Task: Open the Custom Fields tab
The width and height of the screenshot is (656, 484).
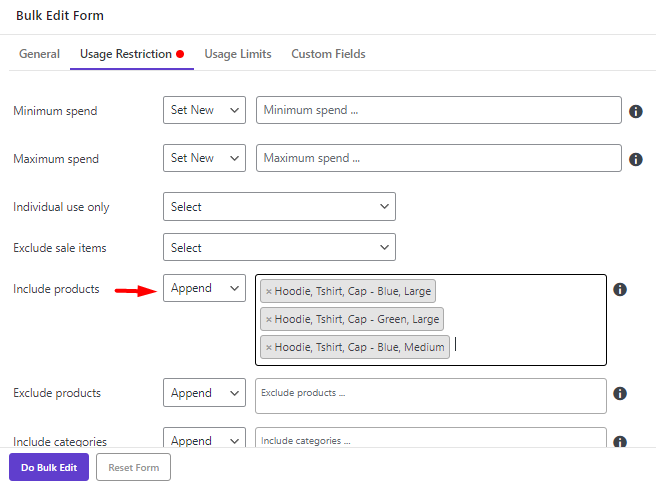Action: point(328,54)
